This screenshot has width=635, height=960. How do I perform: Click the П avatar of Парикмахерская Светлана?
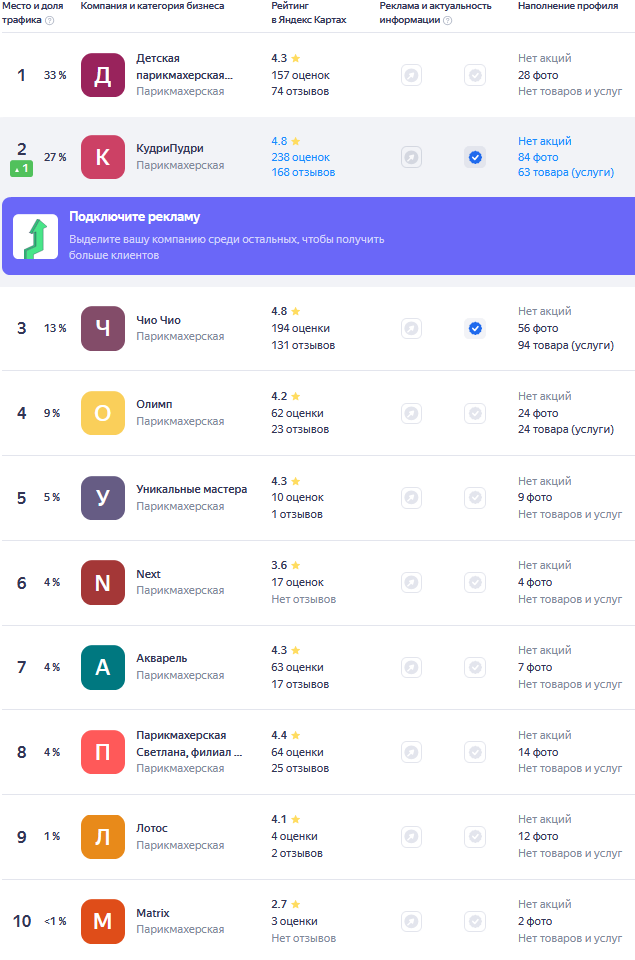[x=103, y=752]
